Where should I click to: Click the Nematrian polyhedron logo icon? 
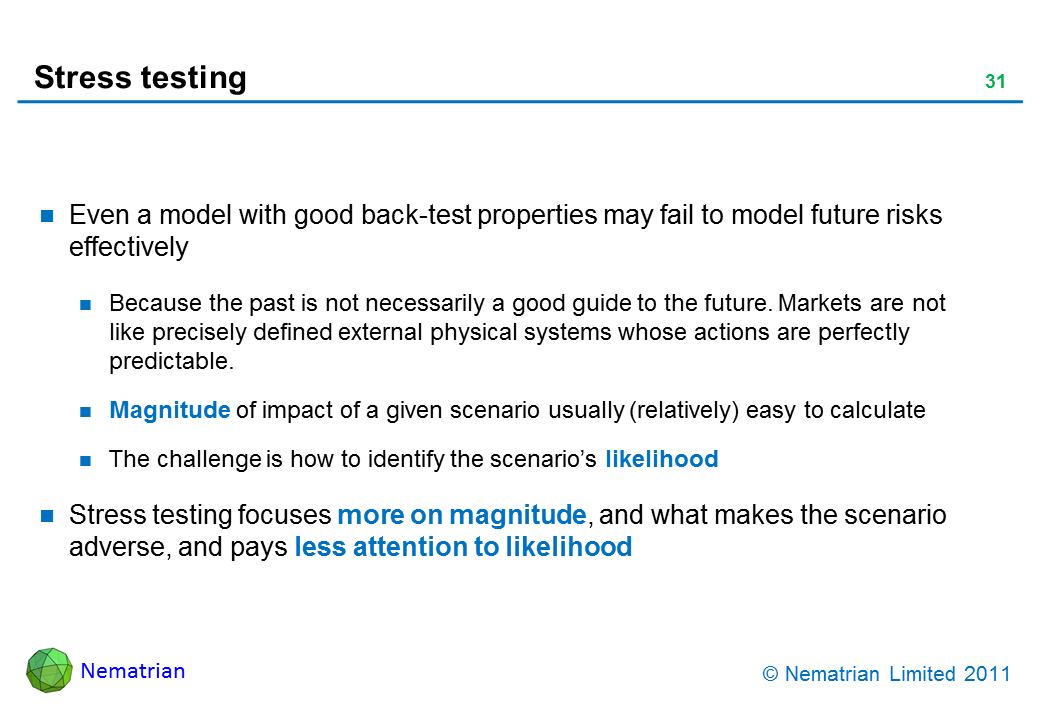click(49, 670)
